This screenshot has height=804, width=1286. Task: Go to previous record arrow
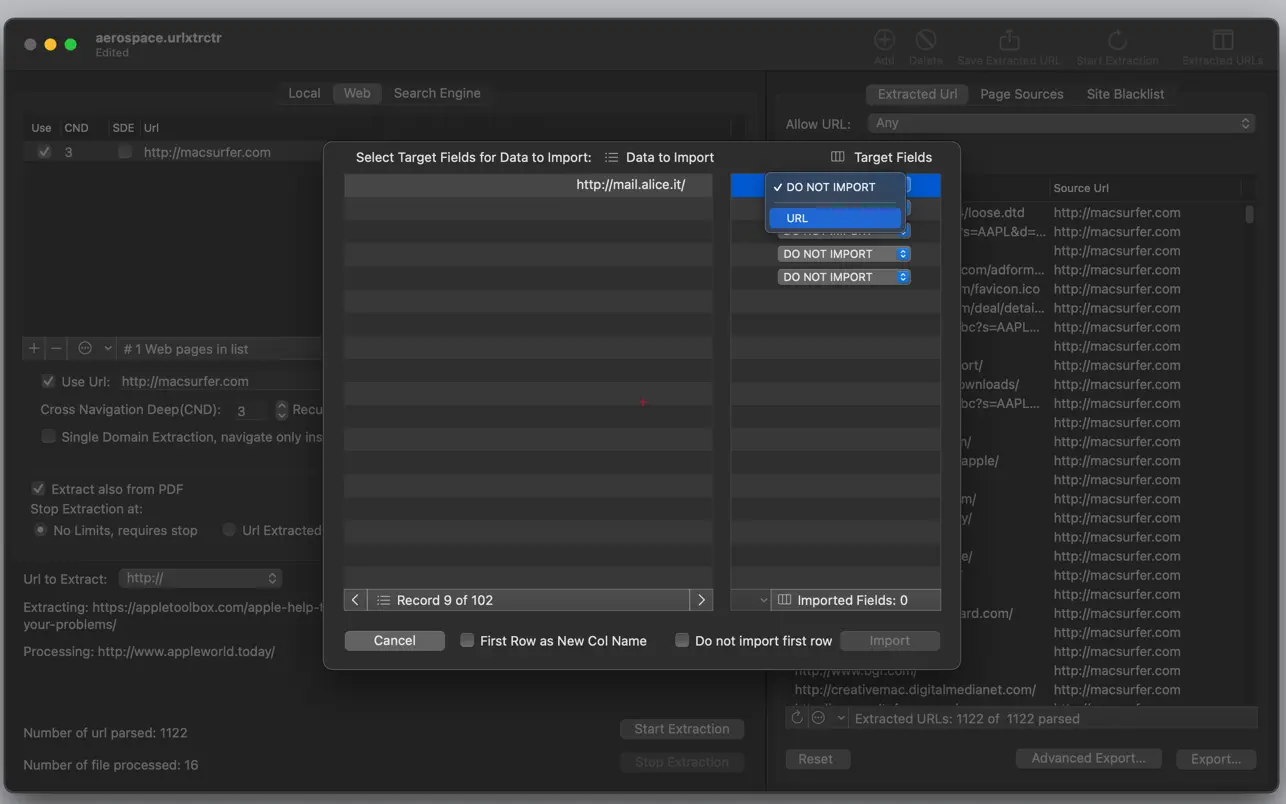[x=356, y=600]
